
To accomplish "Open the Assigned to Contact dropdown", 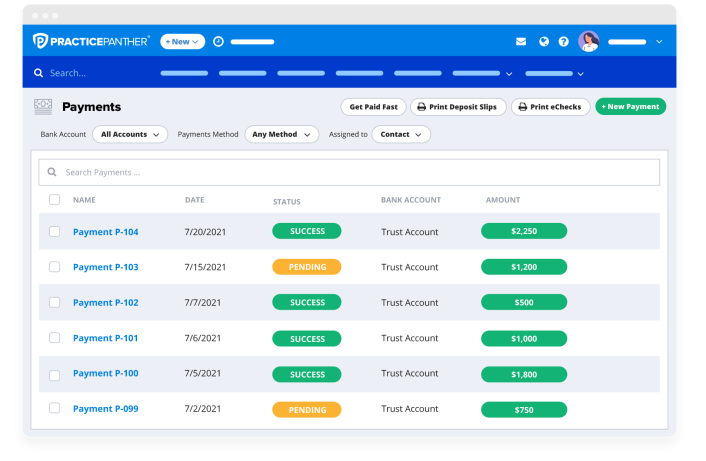I will coord(401,134).
